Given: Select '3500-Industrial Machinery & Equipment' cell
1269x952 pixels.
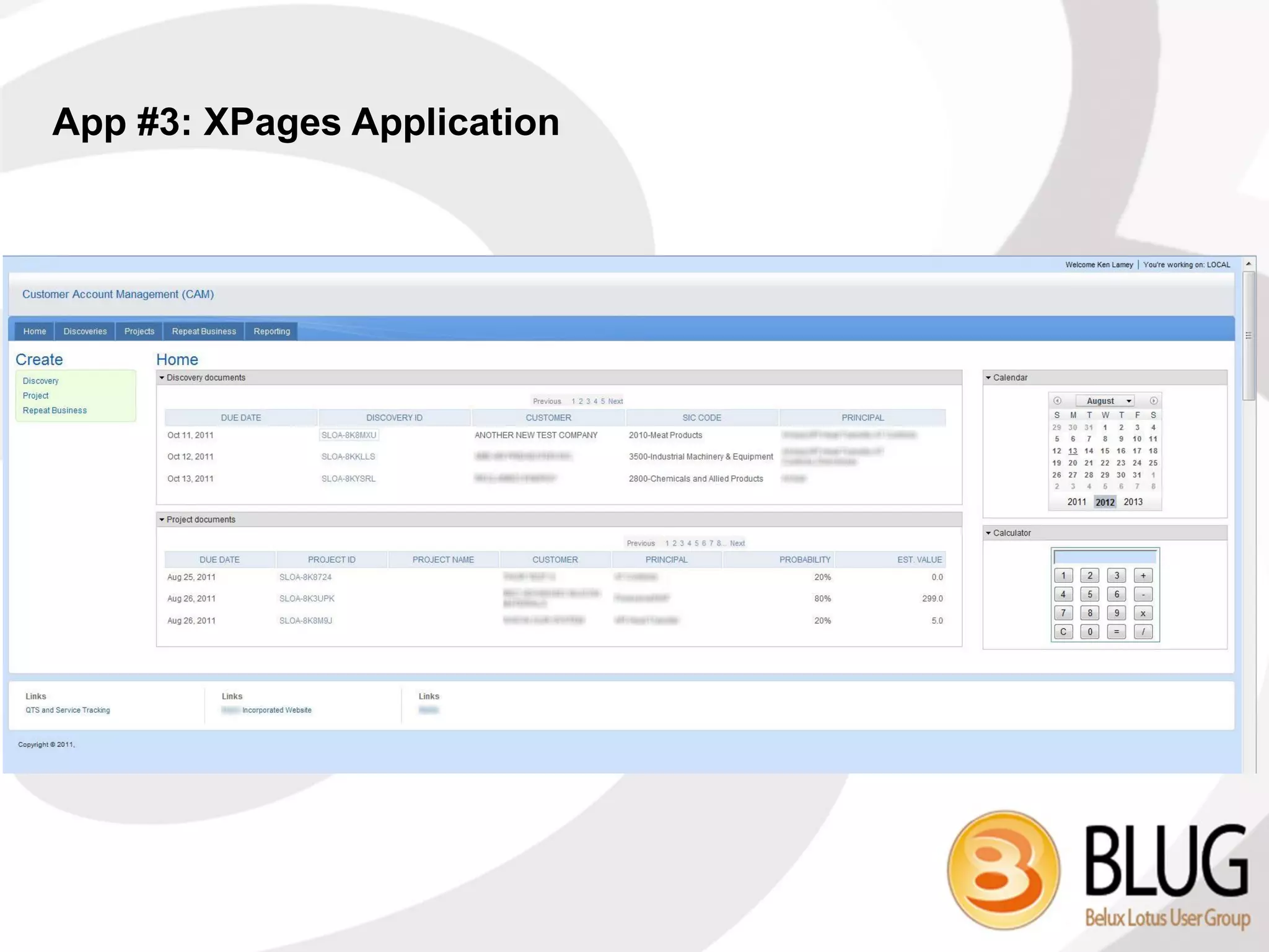Looking at the screenshot, I should click(x=701, y=457).
